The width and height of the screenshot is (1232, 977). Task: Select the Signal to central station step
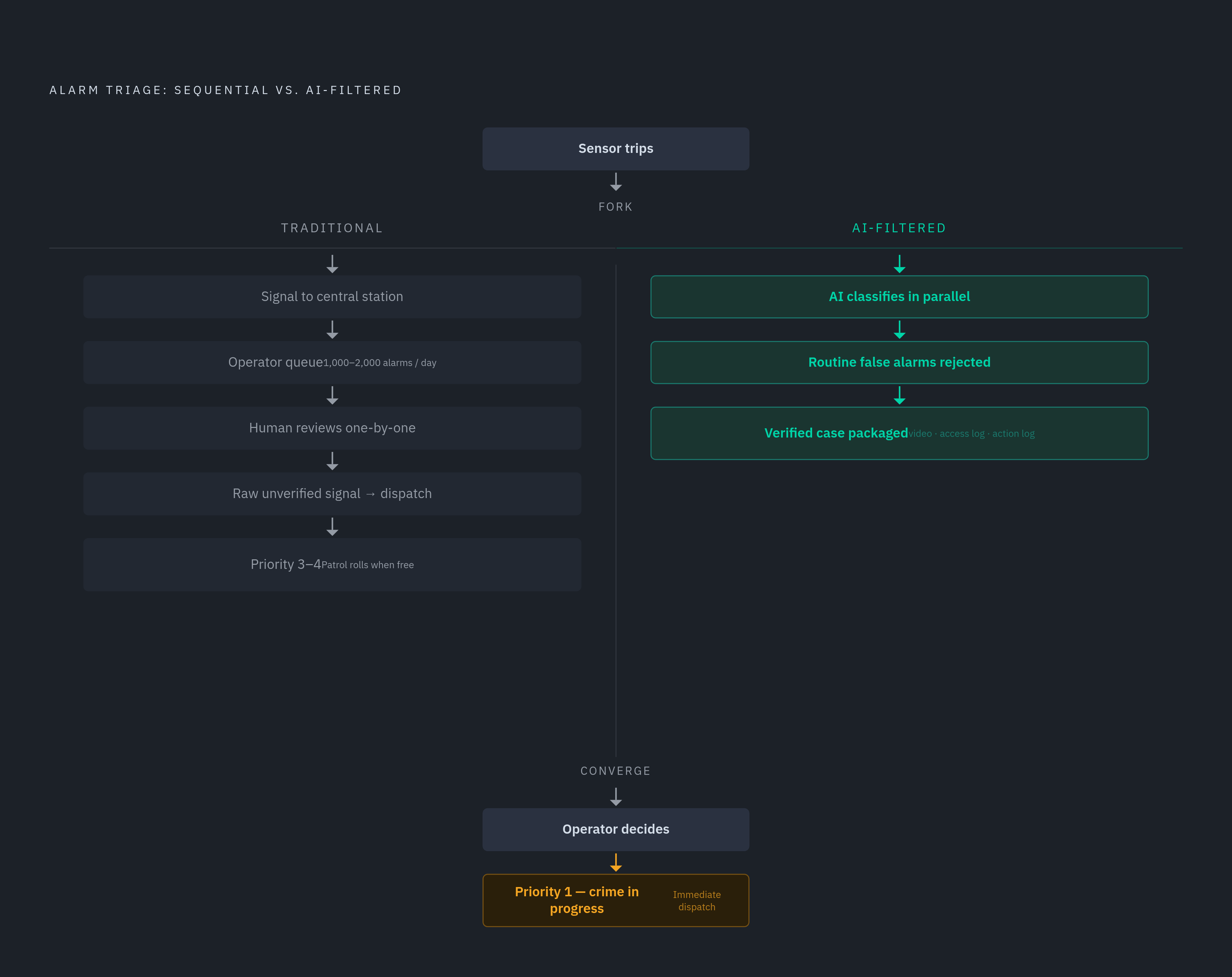[332, 297]
